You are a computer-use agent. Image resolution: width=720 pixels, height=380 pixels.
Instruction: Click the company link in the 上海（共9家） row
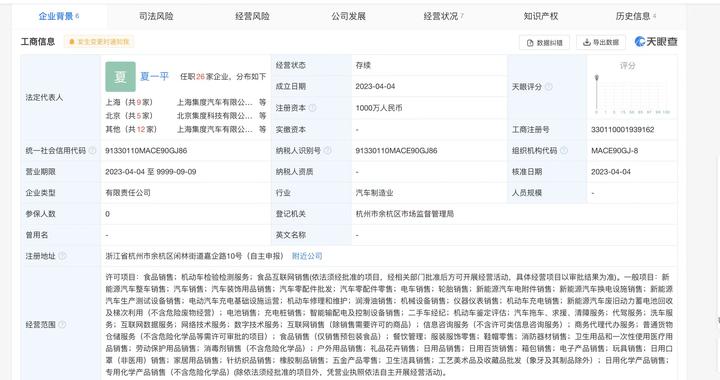[x=214, y=102]
